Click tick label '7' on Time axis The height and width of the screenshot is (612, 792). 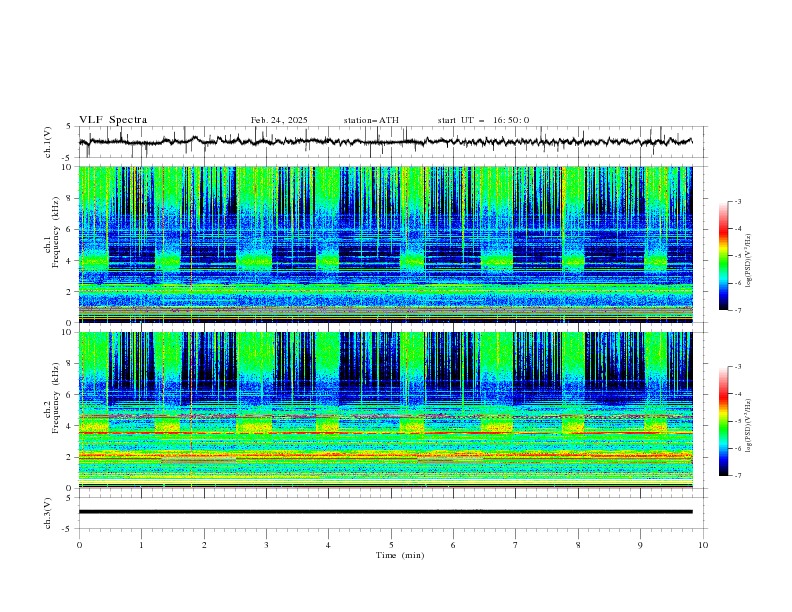coord(516,545)
